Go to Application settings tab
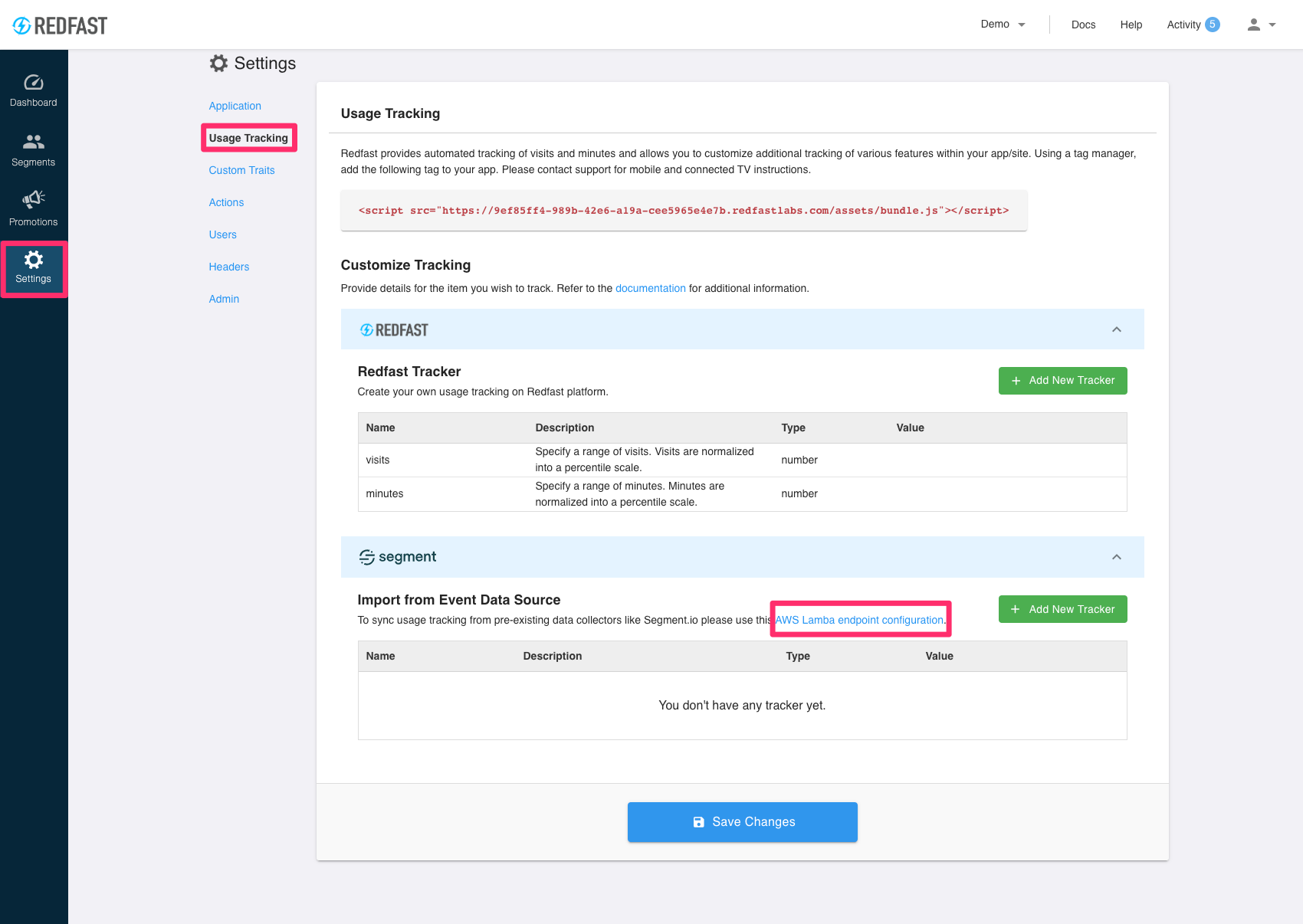The image size is (1303, 924). [x=235, y=106]
